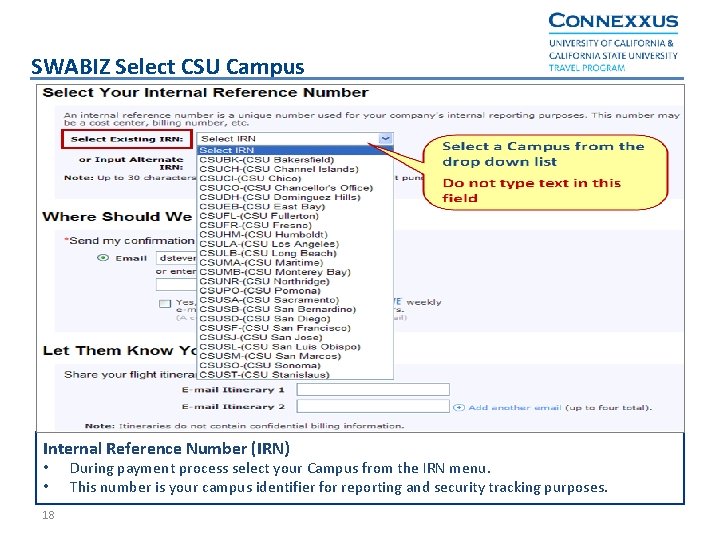Click the plus icon beside Add another email

459,407
